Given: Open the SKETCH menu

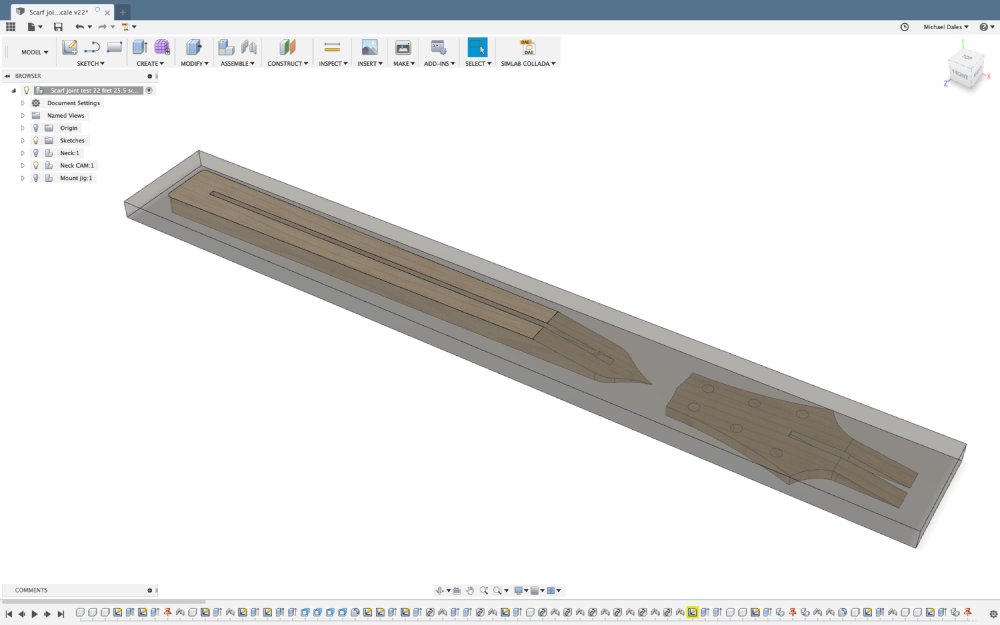Looking at the screenshot, I should pos(91,64).
